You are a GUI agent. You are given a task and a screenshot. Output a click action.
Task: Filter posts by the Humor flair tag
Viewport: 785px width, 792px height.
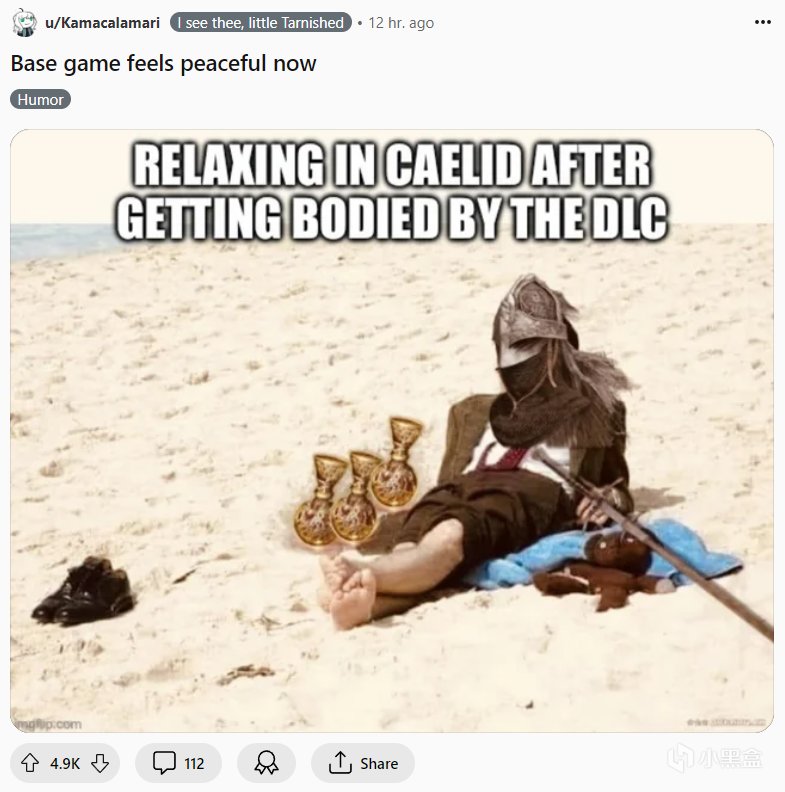(x=40, y=100)
